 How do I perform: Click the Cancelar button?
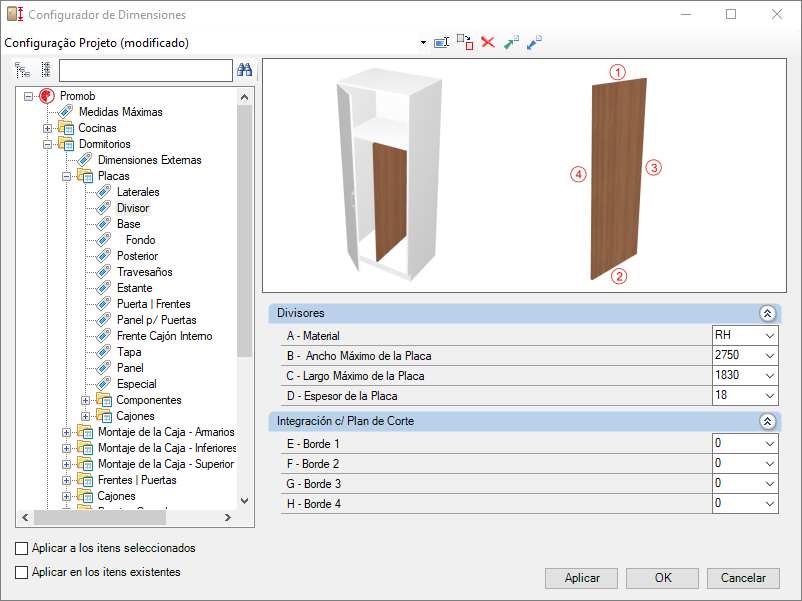click(x=743, y=578)
